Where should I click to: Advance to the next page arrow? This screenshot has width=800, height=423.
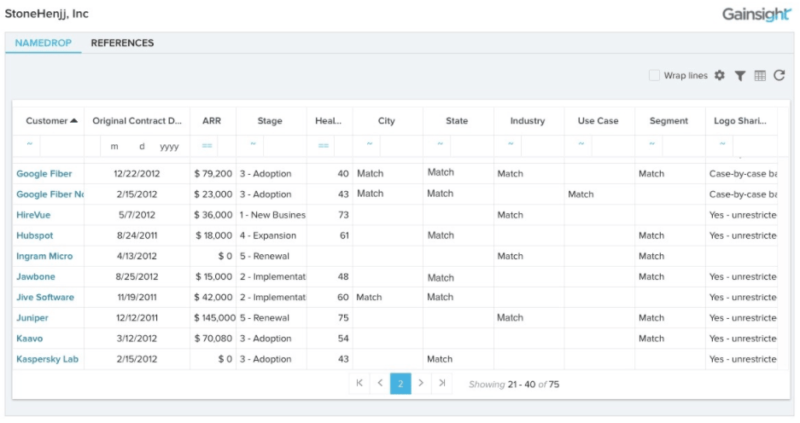click(421, 383)
